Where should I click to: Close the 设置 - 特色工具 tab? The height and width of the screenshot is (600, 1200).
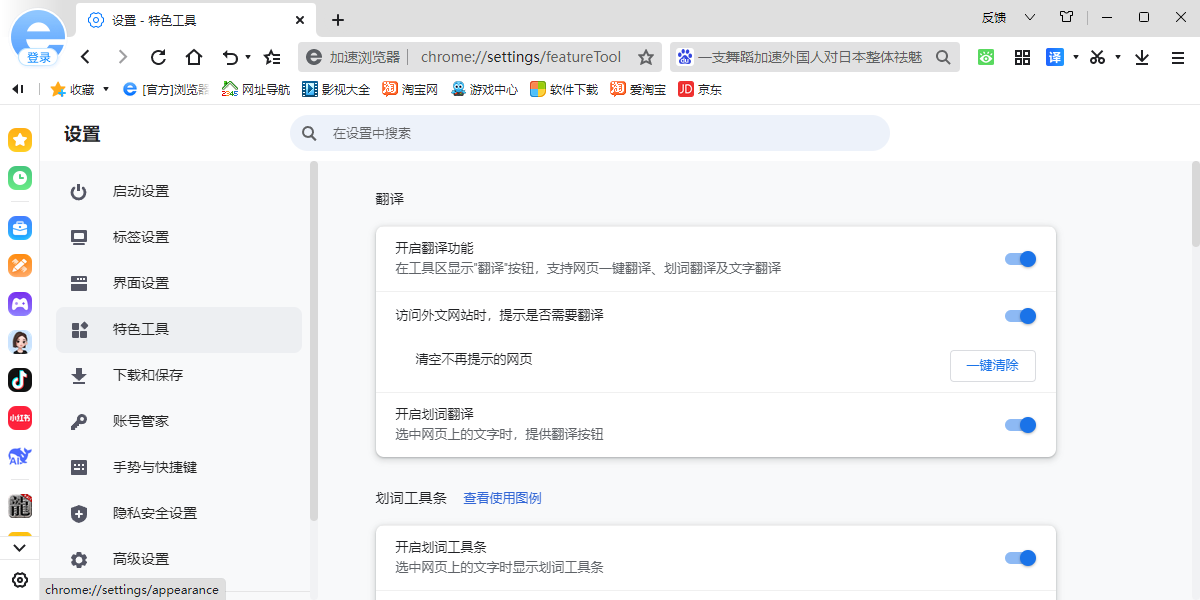300,20
